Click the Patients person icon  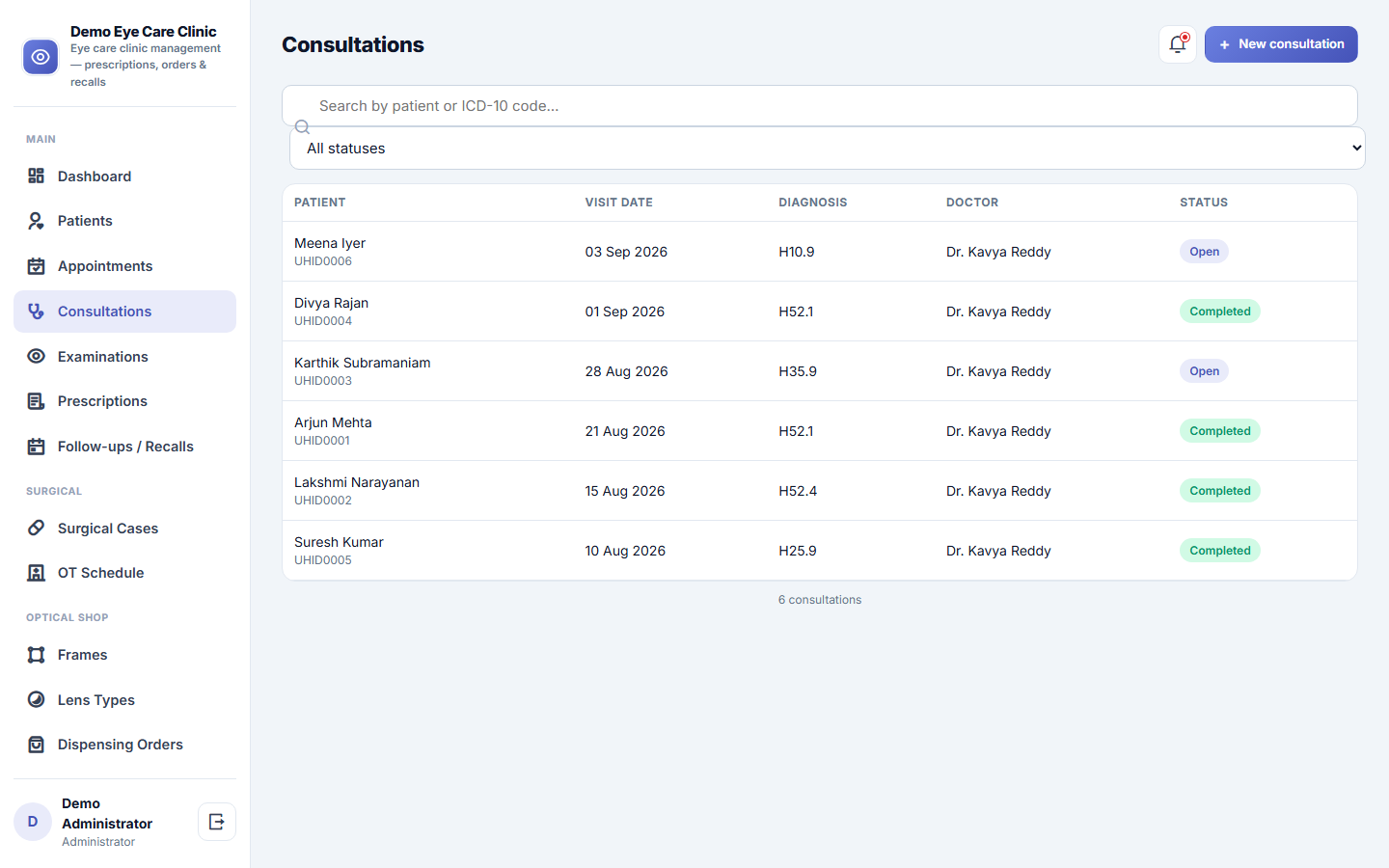coord(37,221)
